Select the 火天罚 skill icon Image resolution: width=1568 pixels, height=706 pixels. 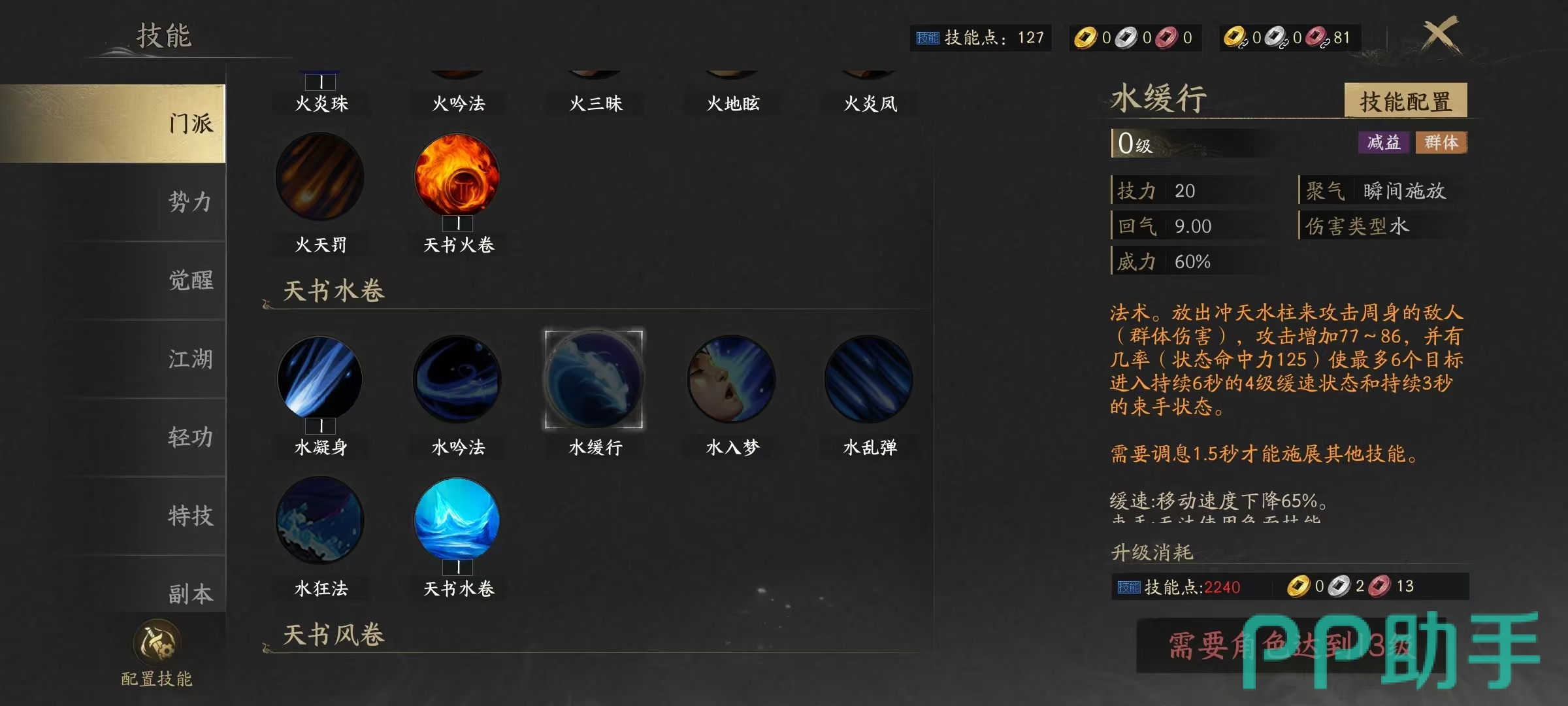(x=320, y=176)
